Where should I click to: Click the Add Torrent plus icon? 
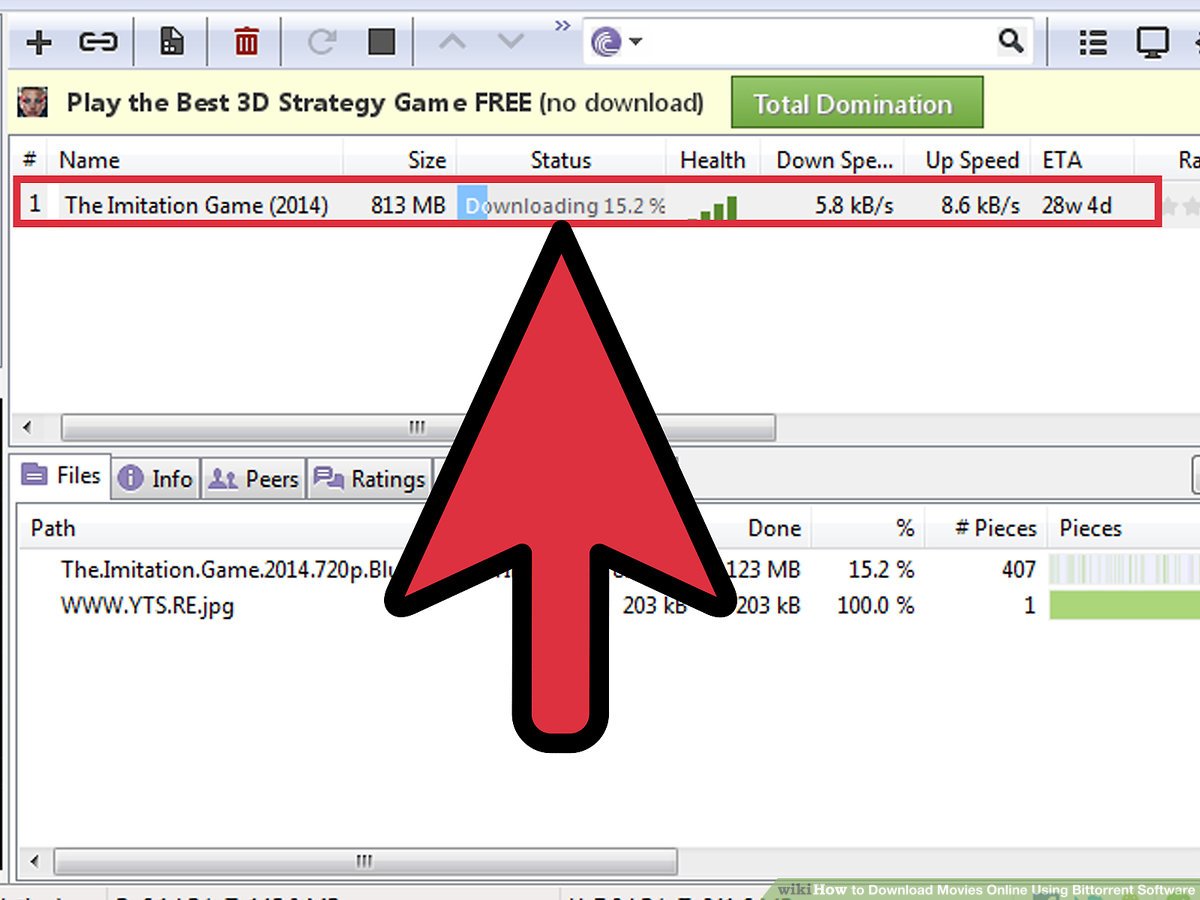tap(39, 42)
